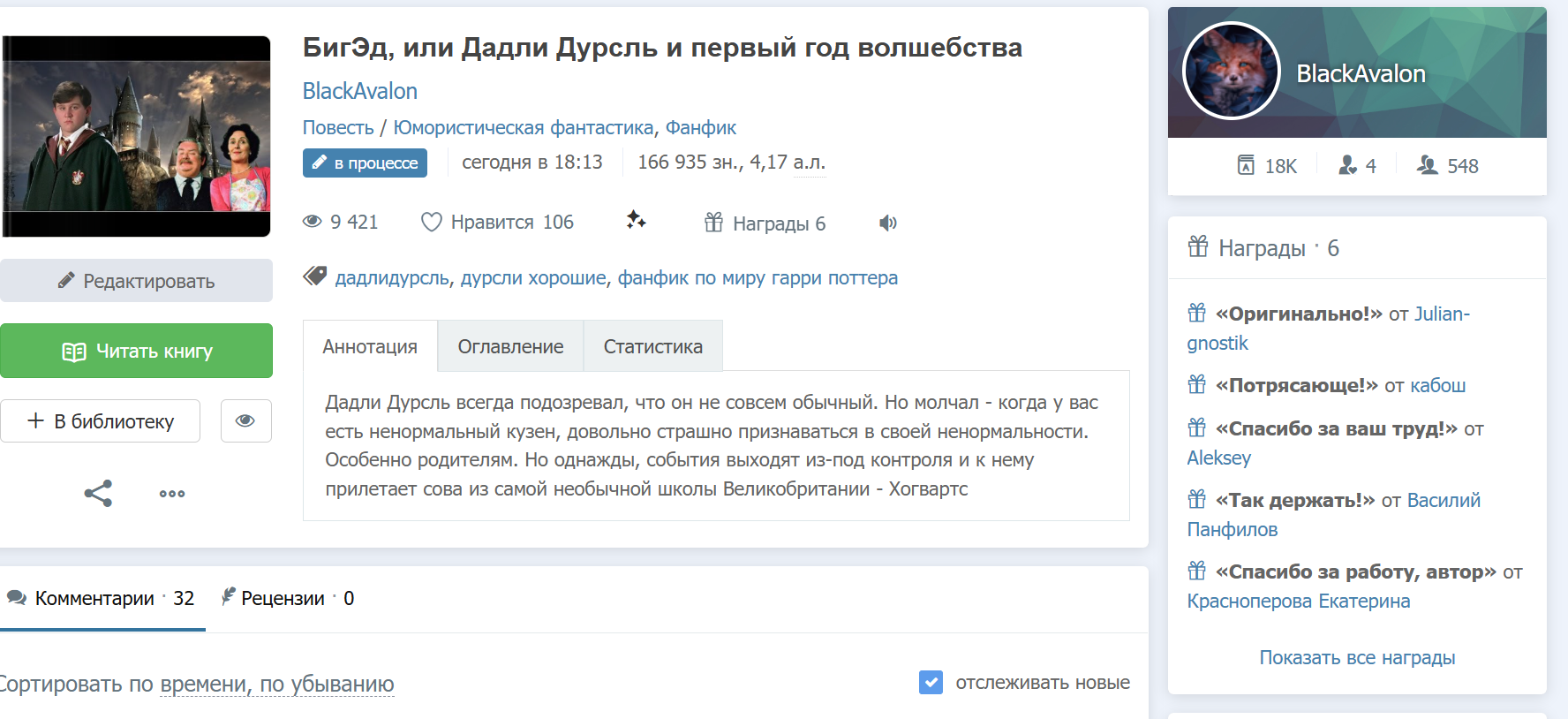
Task: Click the Повесть form link
Action: [338, 128]
